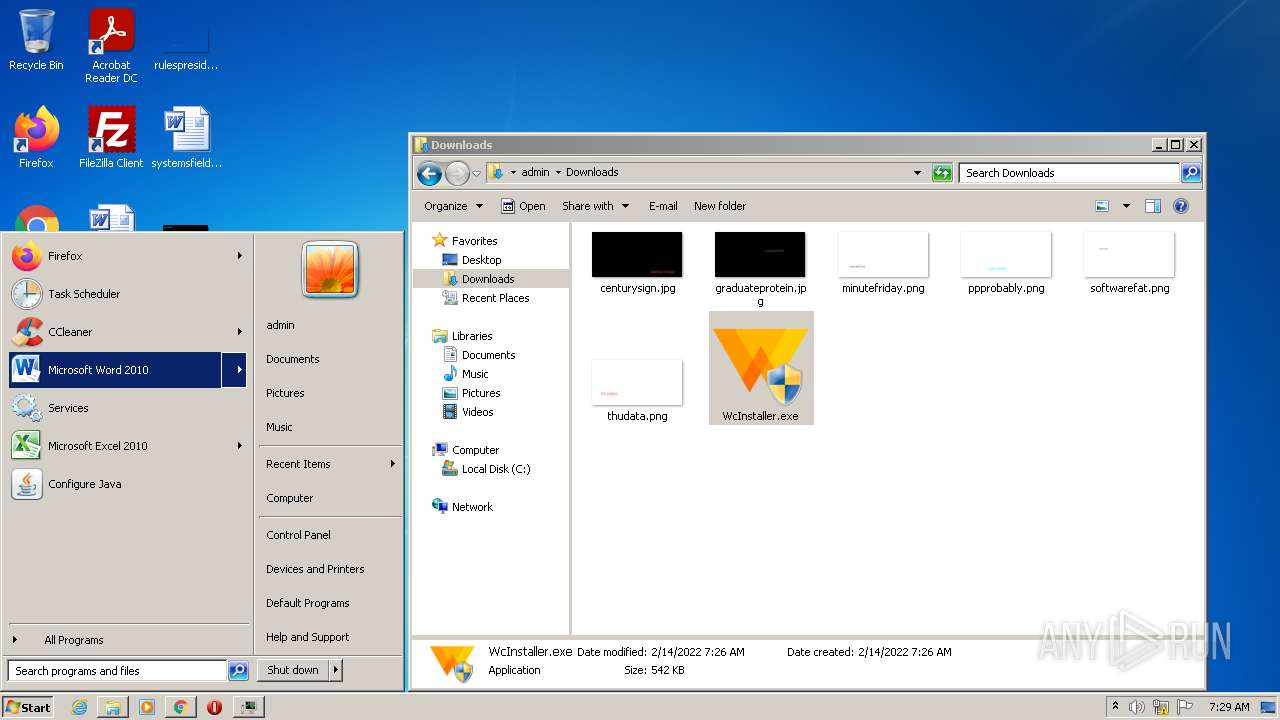Expand CCleaner jump list arrow
The height and width of the screenshot is (720, 1280).
click(x=239, y=332)
